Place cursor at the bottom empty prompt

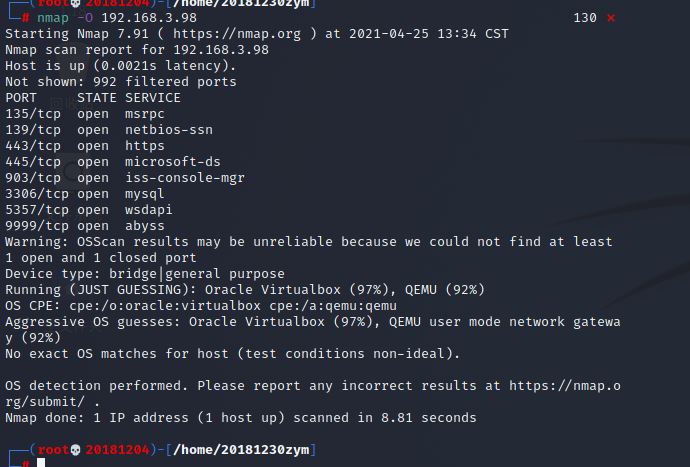pyautogui.click(x=42, y=463)
